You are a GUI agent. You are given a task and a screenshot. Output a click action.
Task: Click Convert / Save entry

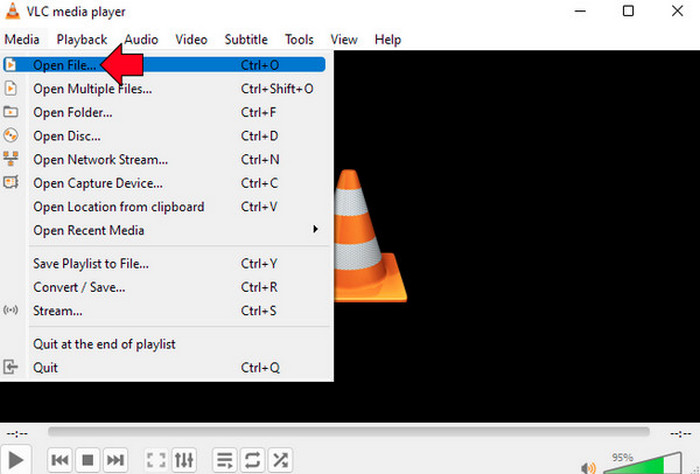tap(79, 288)
